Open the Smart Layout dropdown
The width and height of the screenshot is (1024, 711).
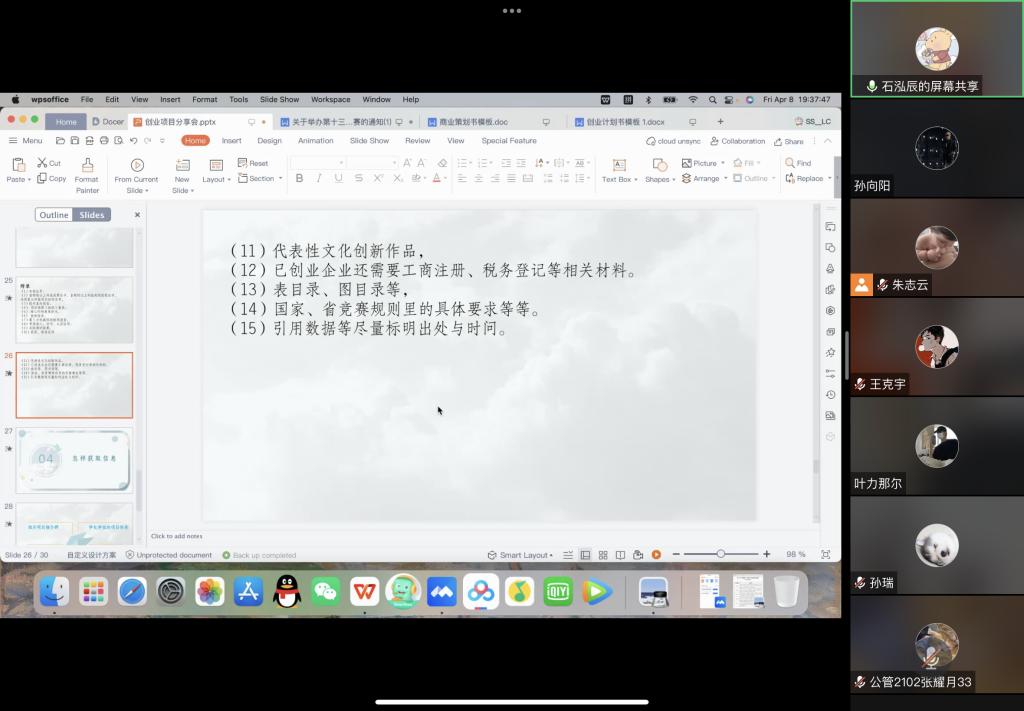(523, 555)
